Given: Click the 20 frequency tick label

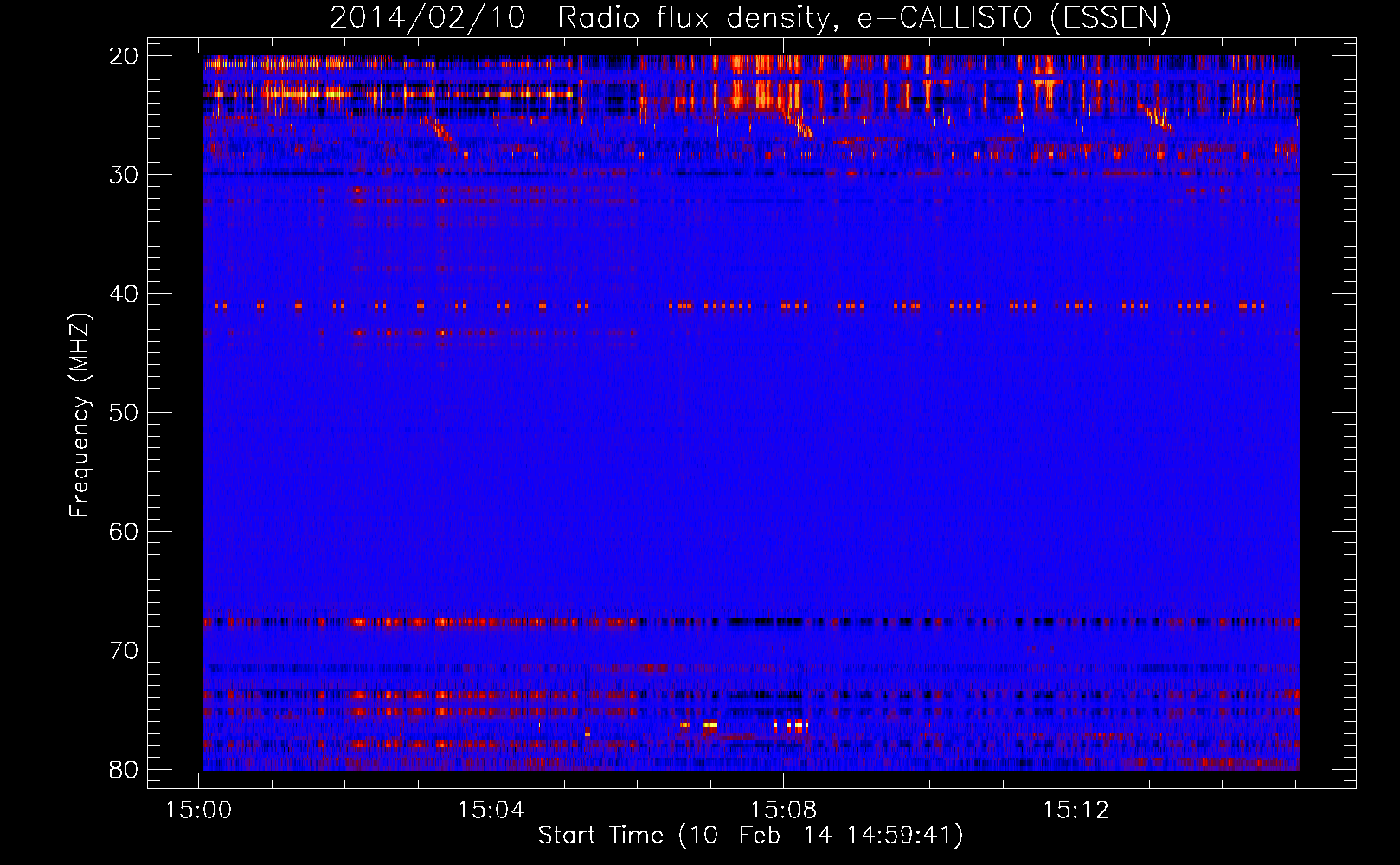Looking at the screenshot, I should (x=125, y=56).
